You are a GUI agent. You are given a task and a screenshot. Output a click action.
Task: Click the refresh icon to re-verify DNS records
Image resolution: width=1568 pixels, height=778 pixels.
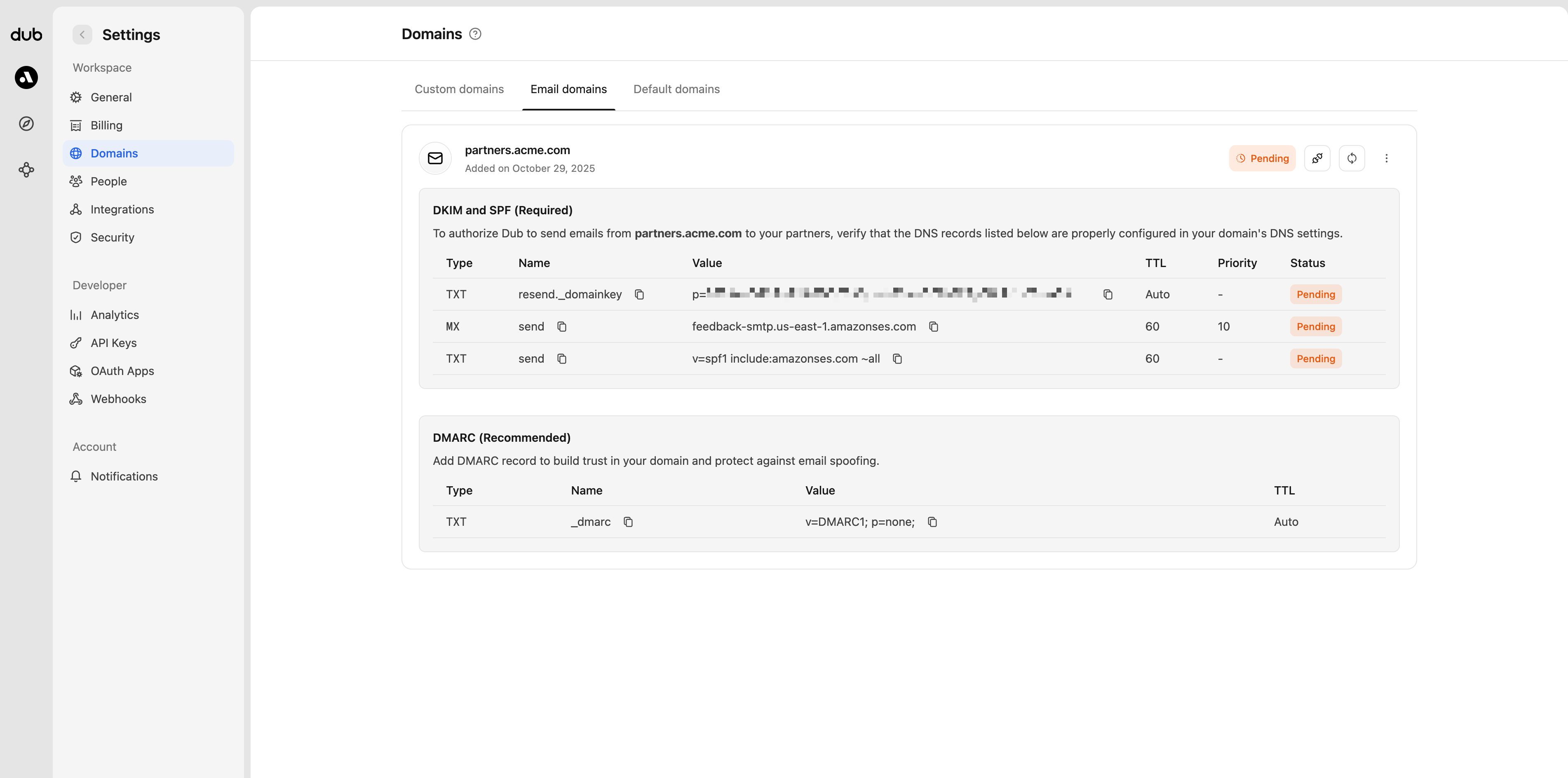pyautogui.click(x=1352, y=158)
